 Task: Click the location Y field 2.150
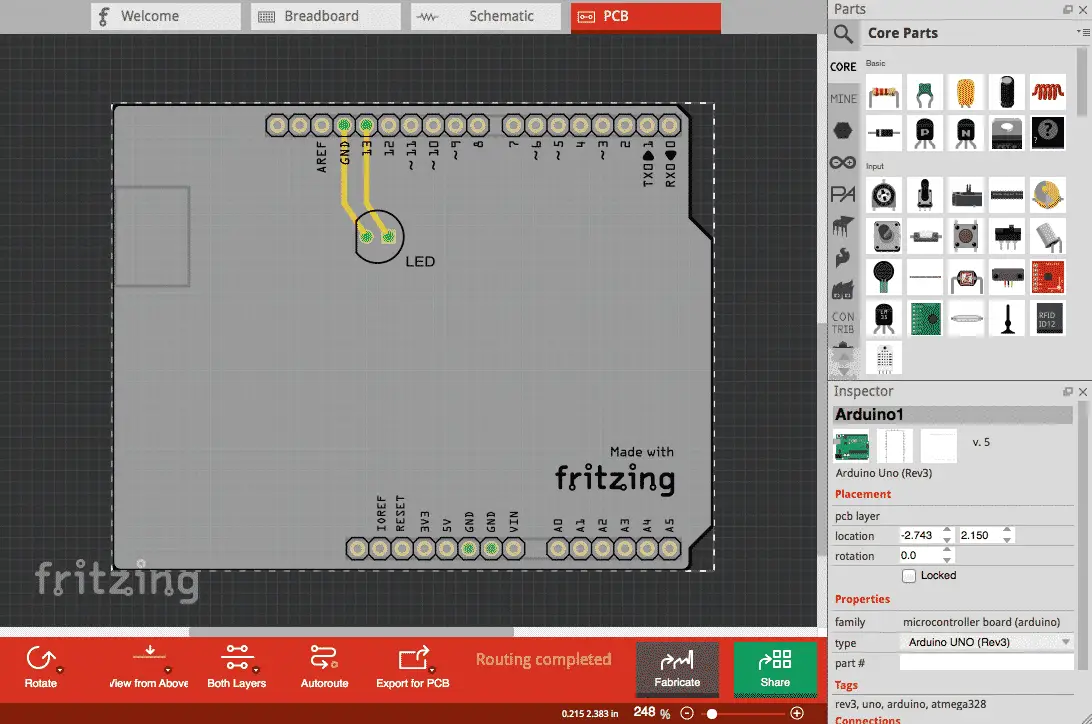979,535
